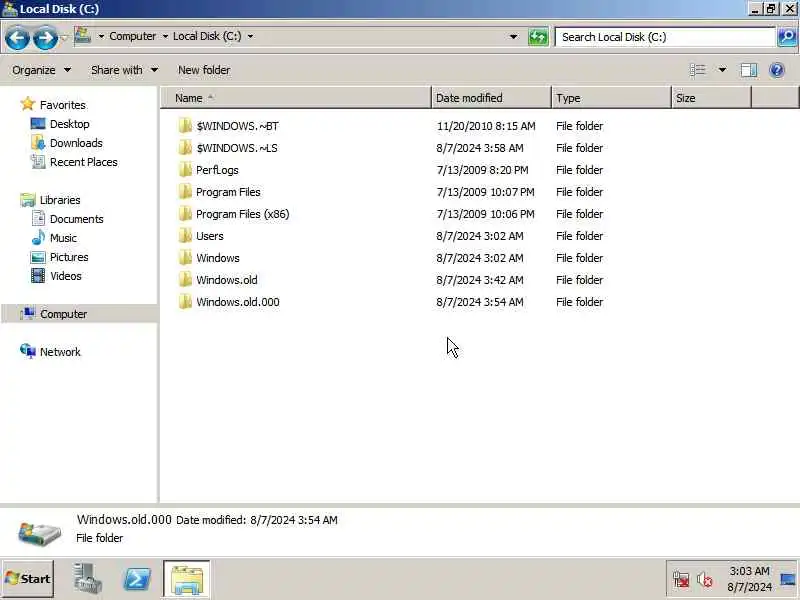Click date 8/7/2024 3:42 AM
This screenshot has height=600, width=800.
click(x=480, y=280)
